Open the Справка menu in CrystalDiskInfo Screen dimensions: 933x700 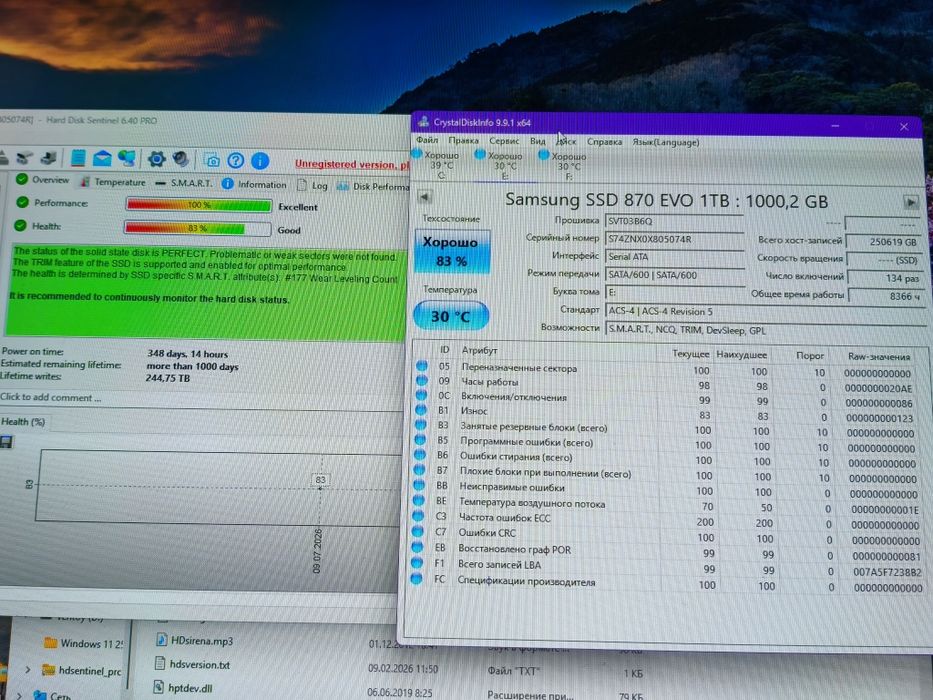click(x=604, y=142)
